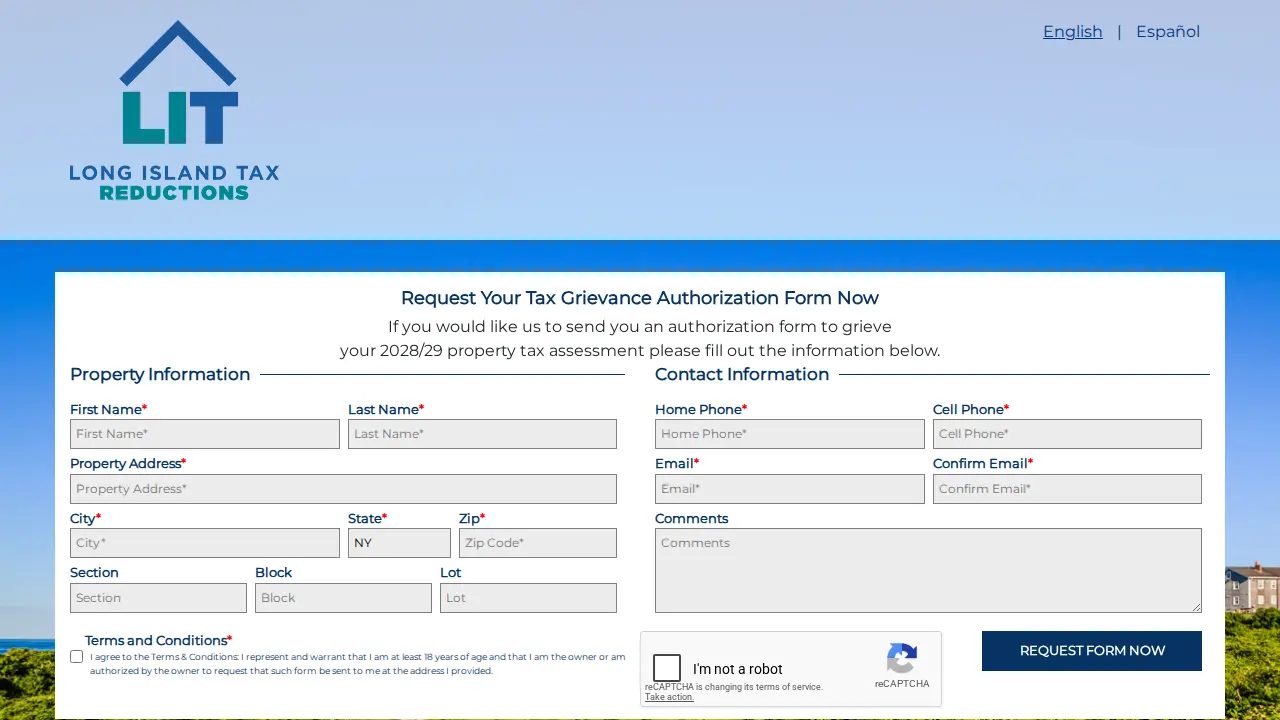Click the Lot input field

[528, 598]
